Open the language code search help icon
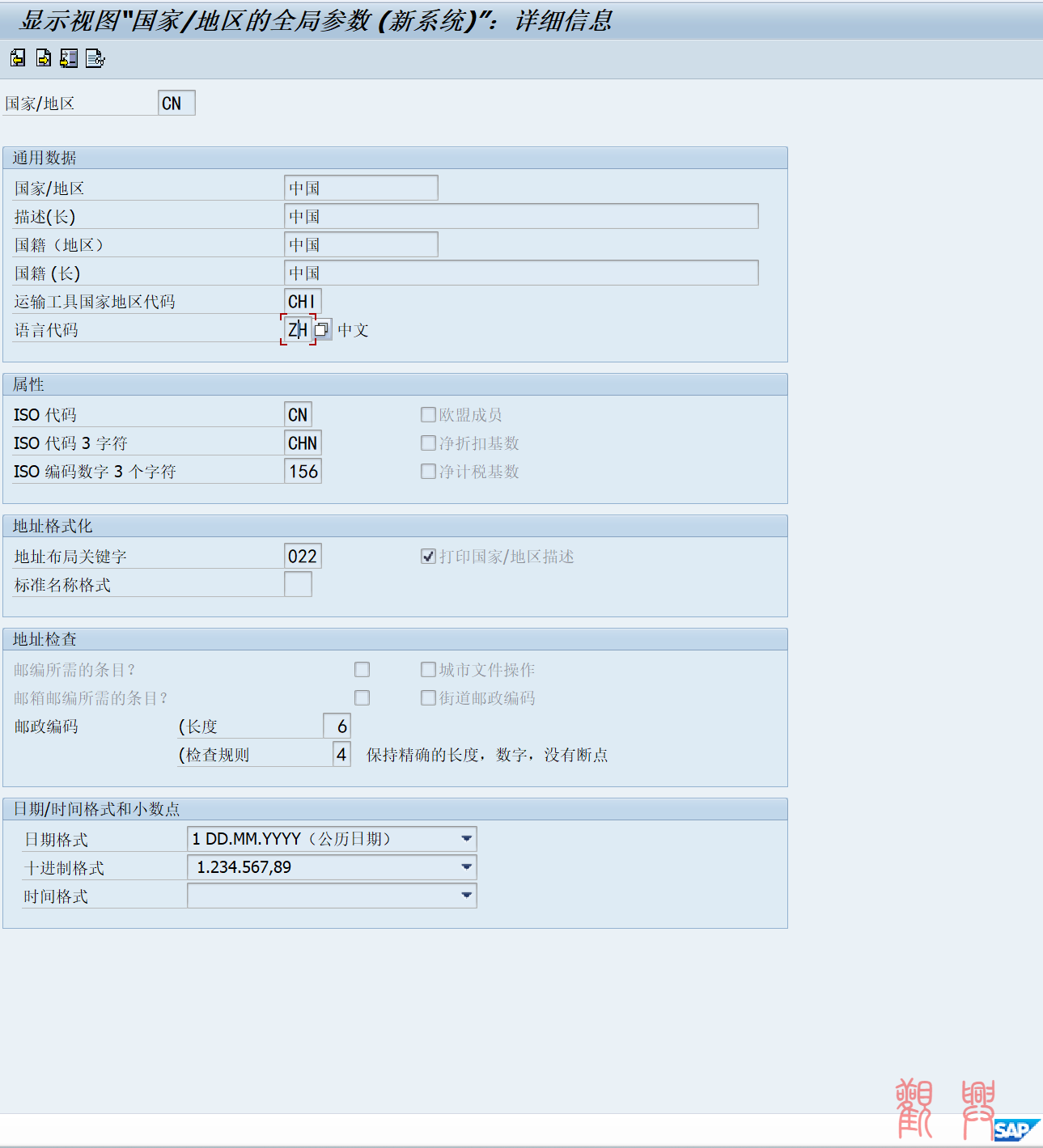The image size is (1043, 1148). (322, 329)
